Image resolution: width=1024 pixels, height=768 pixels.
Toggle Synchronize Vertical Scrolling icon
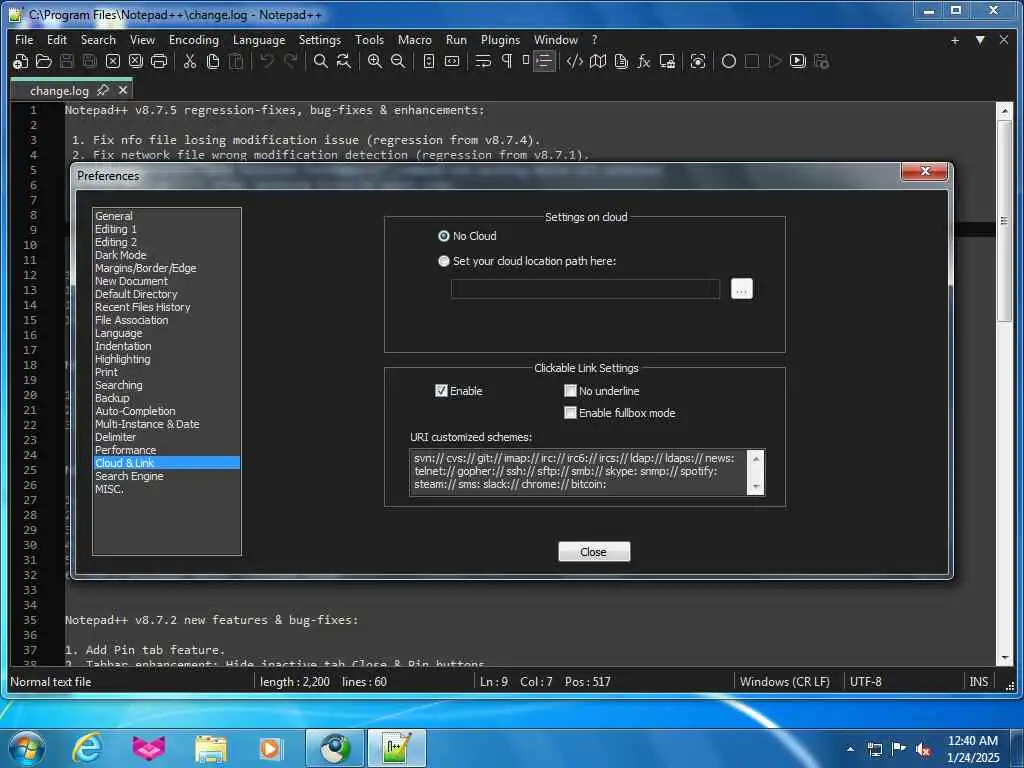click(428, 61)
